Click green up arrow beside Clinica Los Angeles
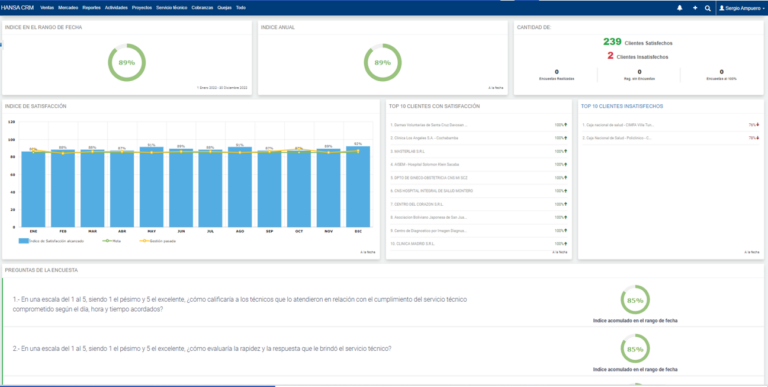This screenshot has width=768, height=387. click(566, 138)
